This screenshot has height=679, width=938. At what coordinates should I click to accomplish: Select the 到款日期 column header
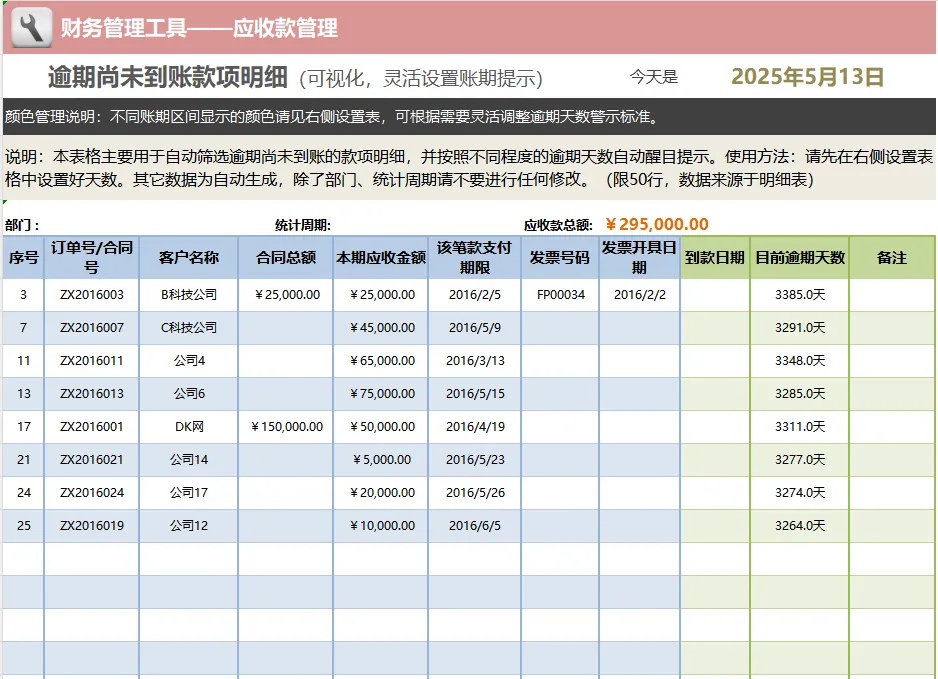click(715, 258)
